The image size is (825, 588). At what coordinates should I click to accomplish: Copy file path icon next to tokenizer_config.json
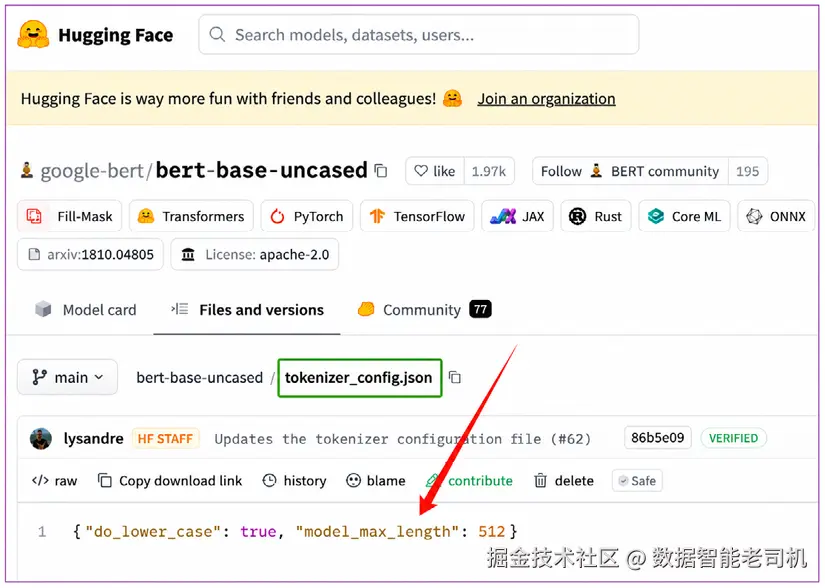(455, 377)
